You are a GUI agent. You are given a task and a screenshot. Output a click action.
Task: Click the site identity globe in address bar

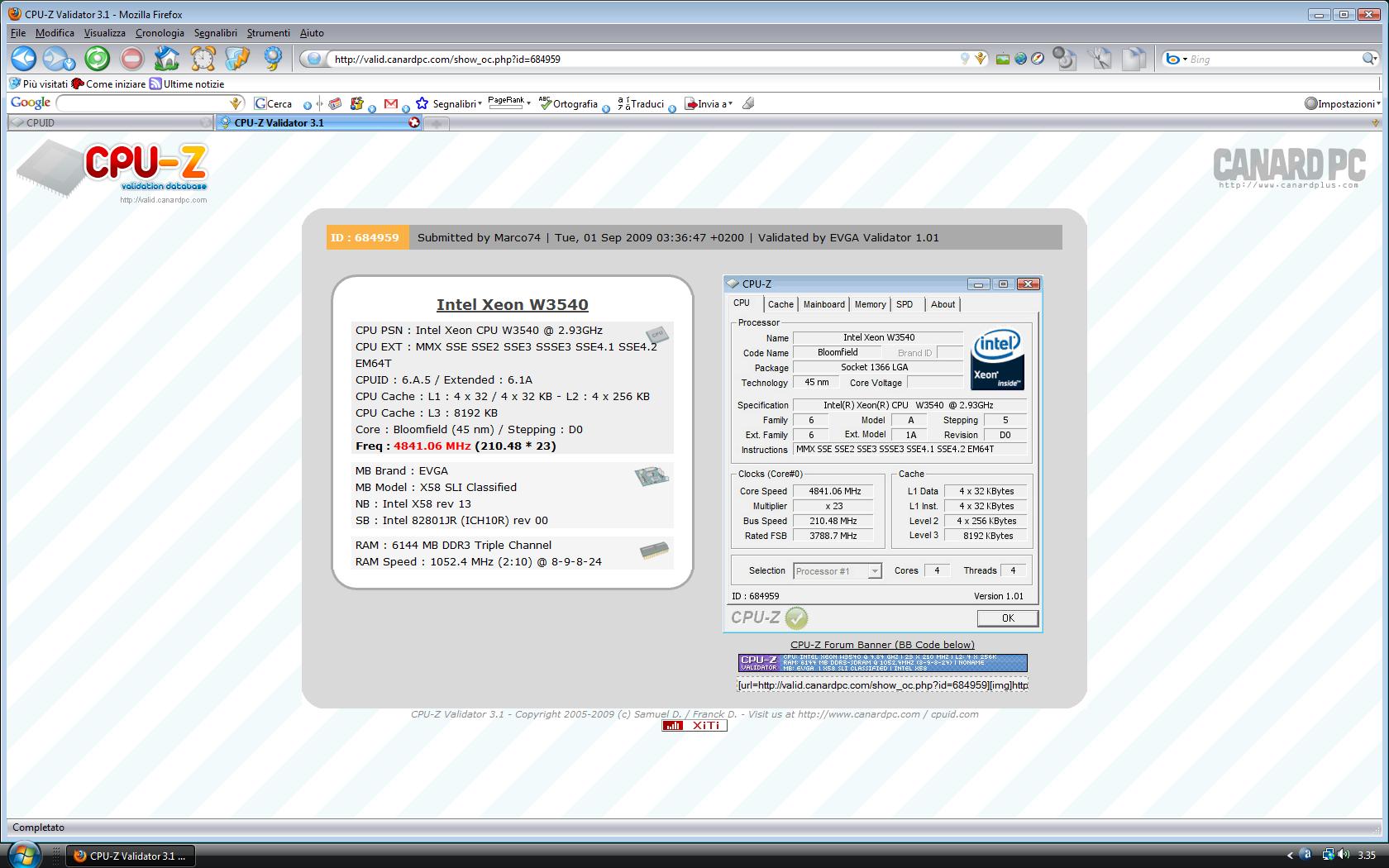(313, 59)
